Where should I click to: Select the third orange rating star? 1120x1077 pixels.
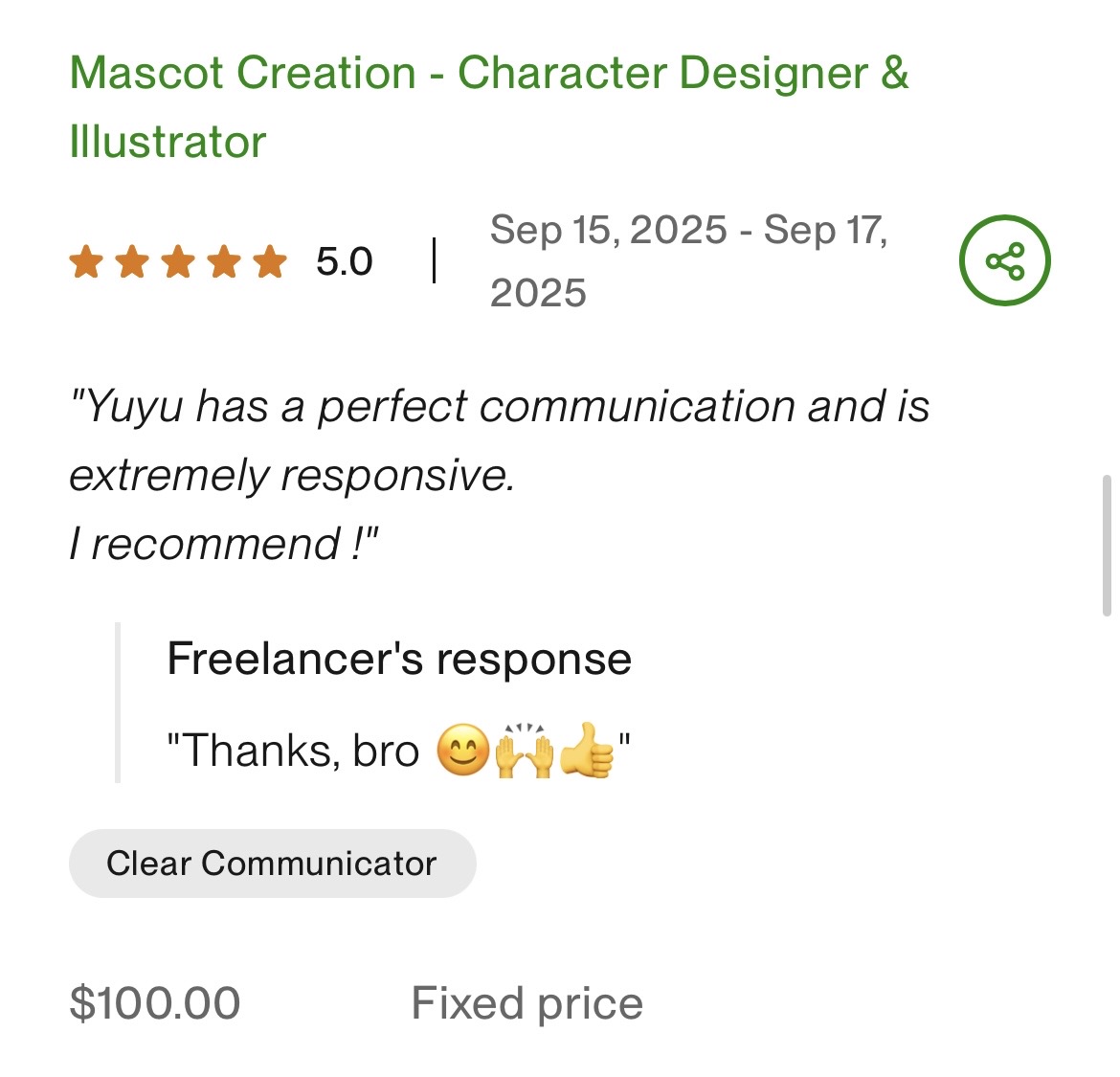point(178,261)
